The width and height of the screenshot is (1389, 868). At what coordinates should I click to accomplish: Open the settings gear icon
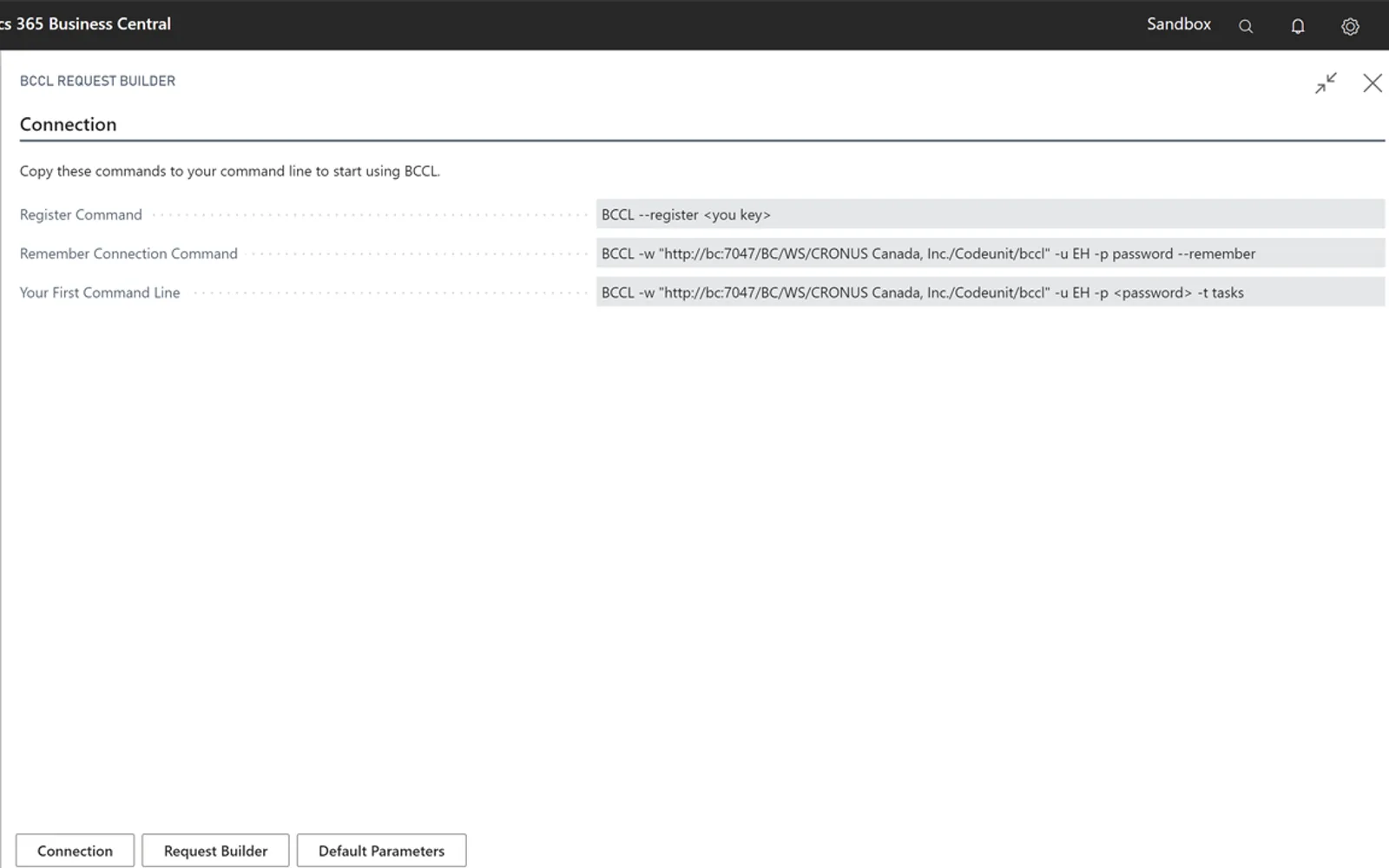pos(1350,26)
